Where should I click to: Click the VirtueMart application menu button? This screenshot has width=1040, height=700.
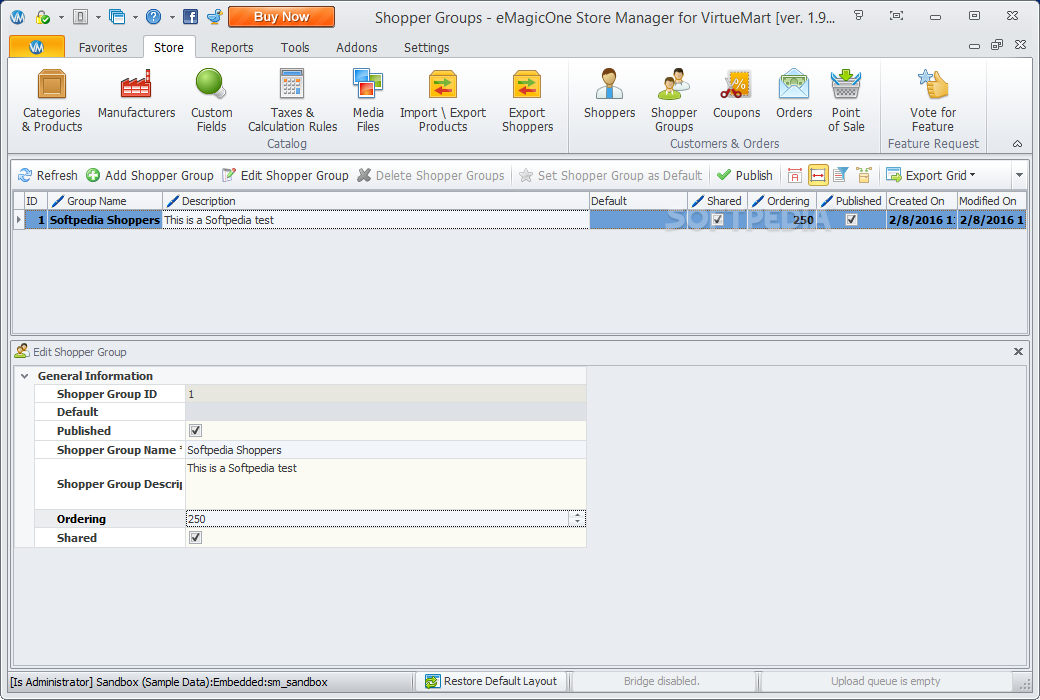point(36,47)
